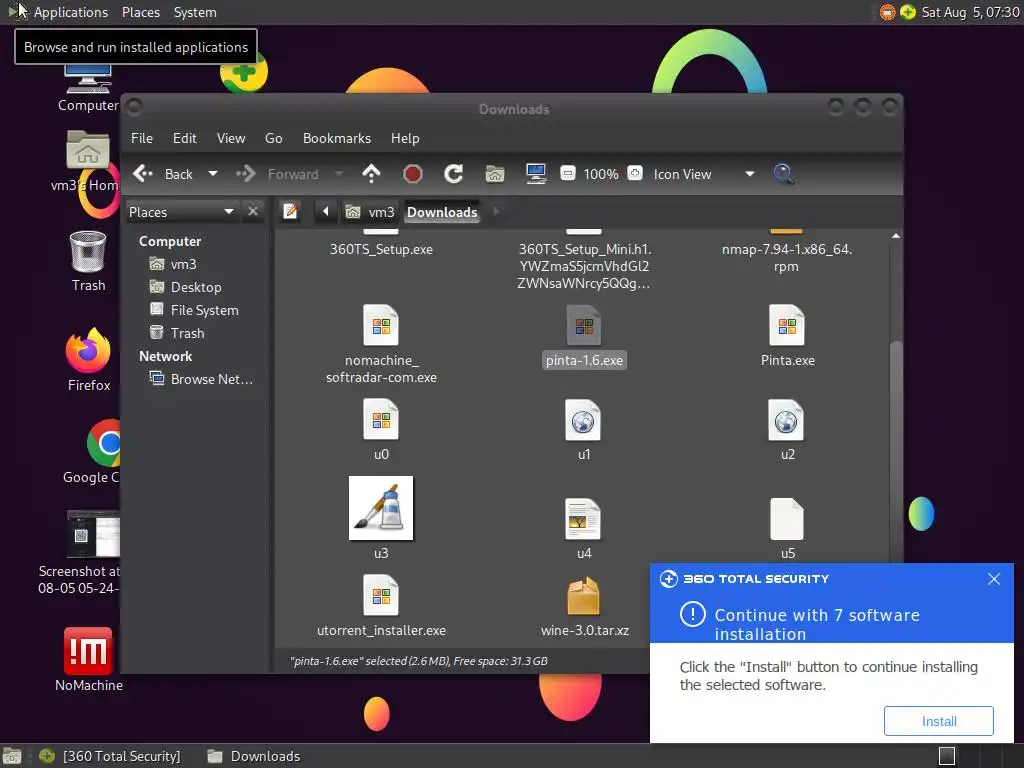Toggle the text location entry pencil icon
Screen dimensions: 1024x768
point(291,212)
